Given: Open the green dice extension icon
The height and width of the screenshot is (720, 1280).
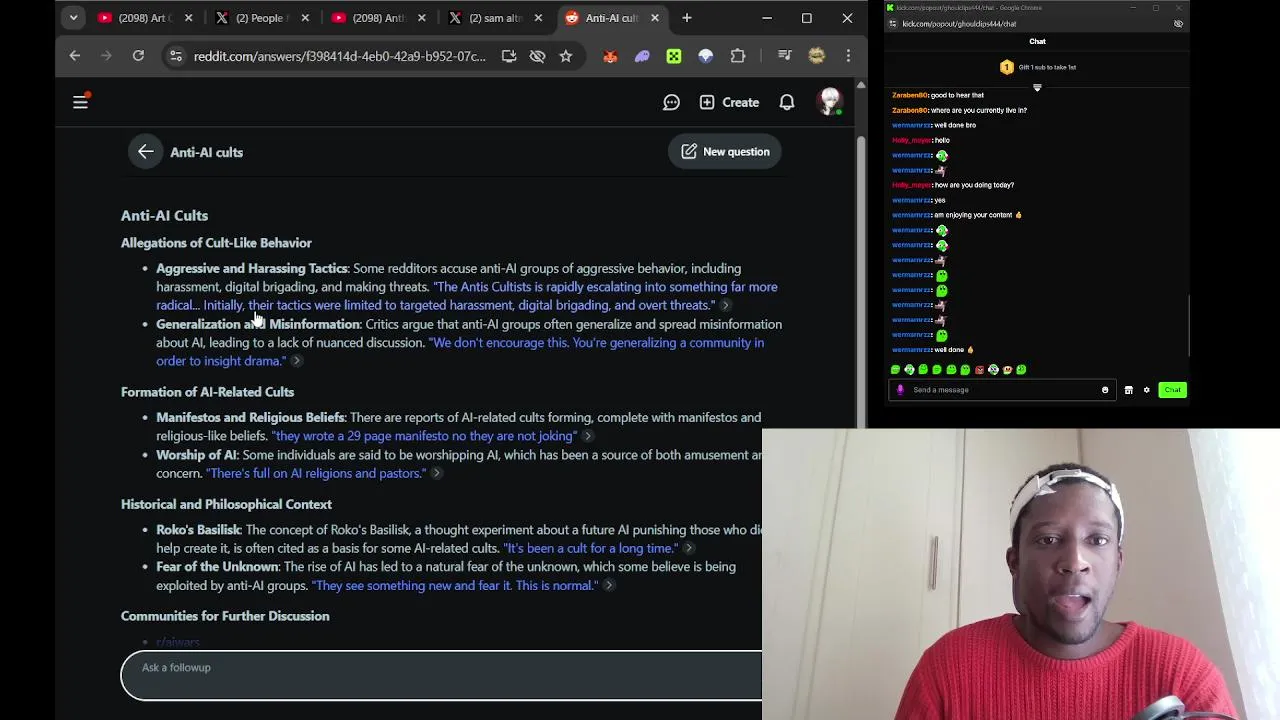Looking at the screenshot, I should point(674,56).
